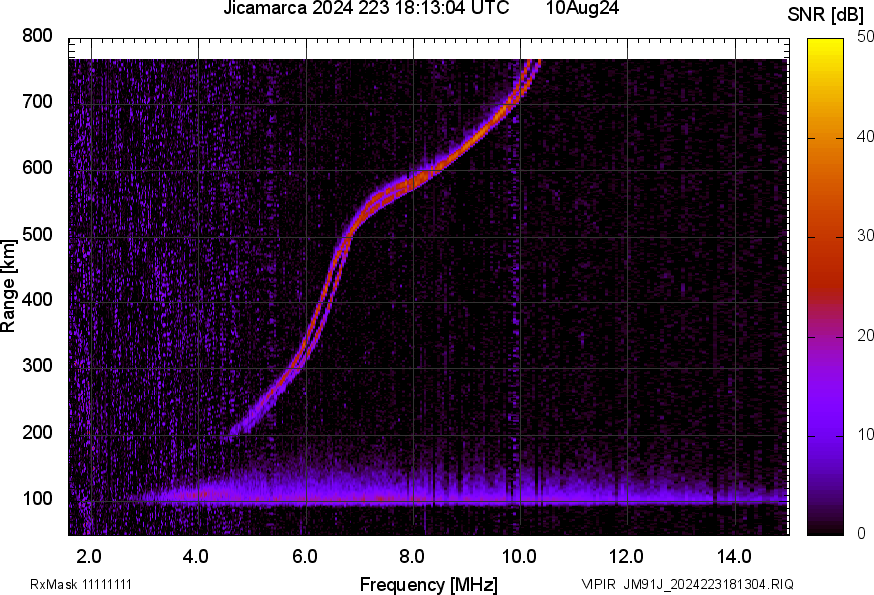This screenshot has width=874, height=595.
Task: Click the RxMask 11111111 label
Action: (81, 584)
